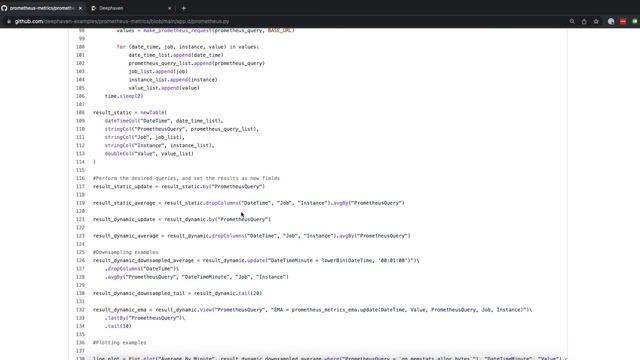The image size is (640, 360).
Task: Click the 'result_dynamic_average' assignment line
Action: (x=251, y=236)
